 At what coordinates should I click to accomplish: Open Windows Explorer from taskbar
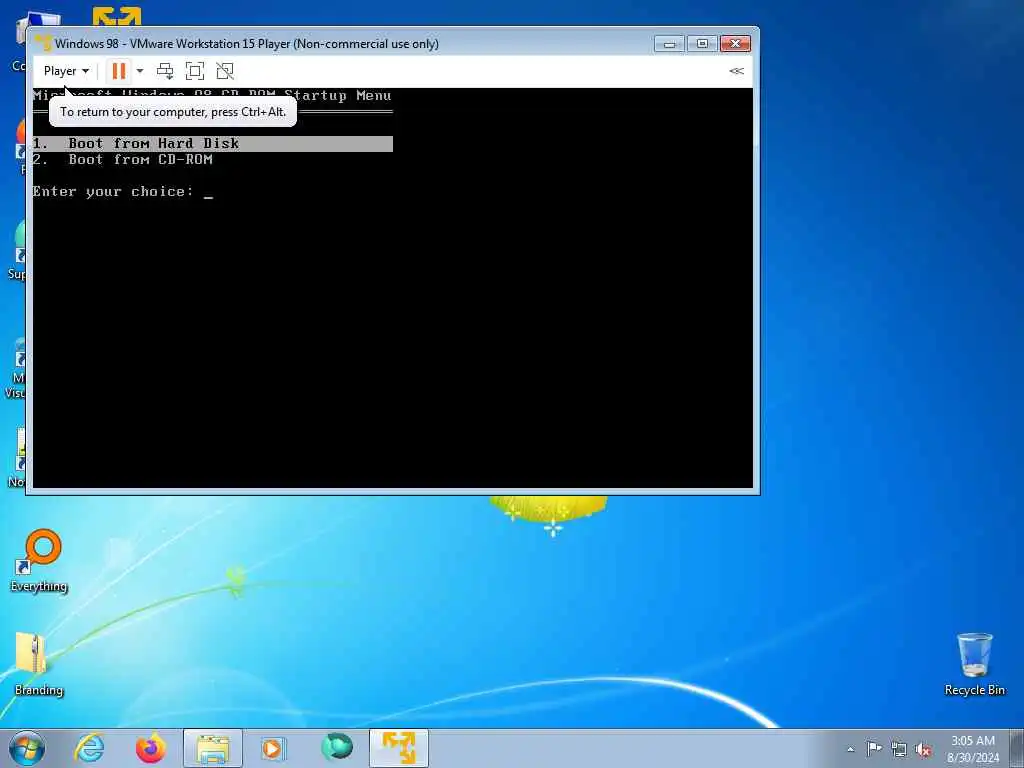pyautogui.click(x=213, y=748)
